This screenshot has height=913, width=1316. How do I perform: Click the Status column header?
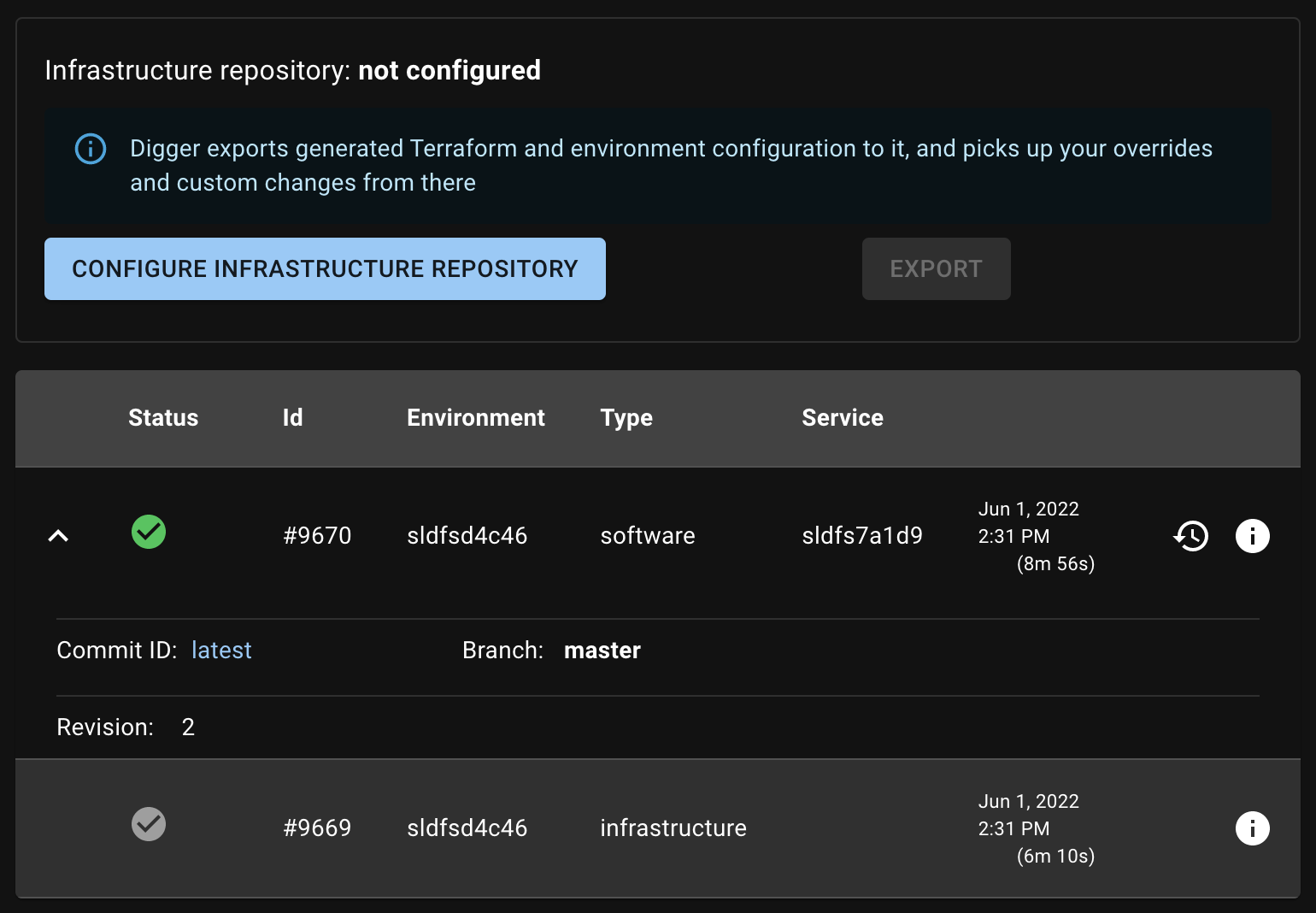coord(163,418)
